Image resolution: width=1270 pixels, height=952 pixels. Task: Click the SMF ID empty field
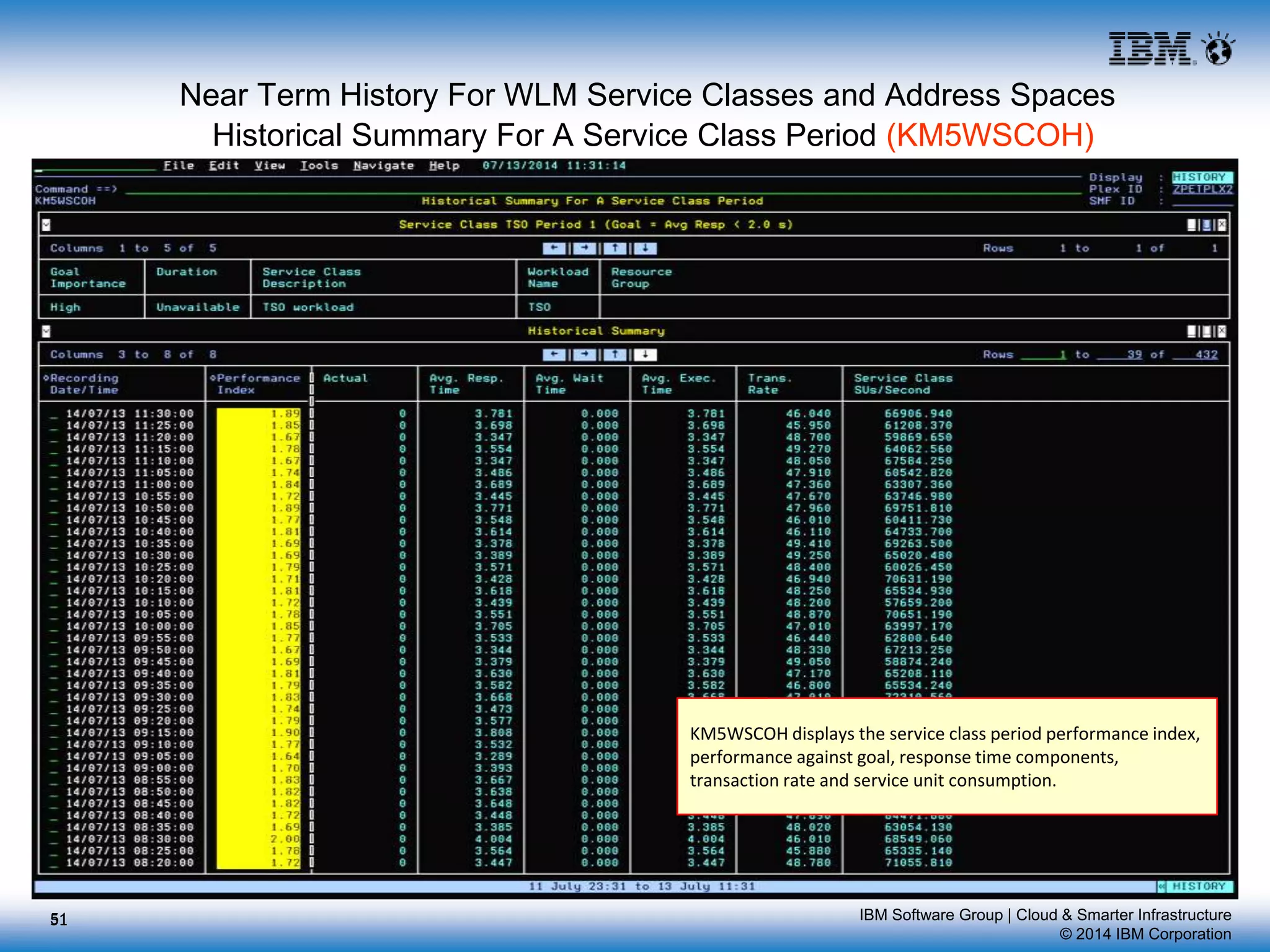click(1202, 201)
